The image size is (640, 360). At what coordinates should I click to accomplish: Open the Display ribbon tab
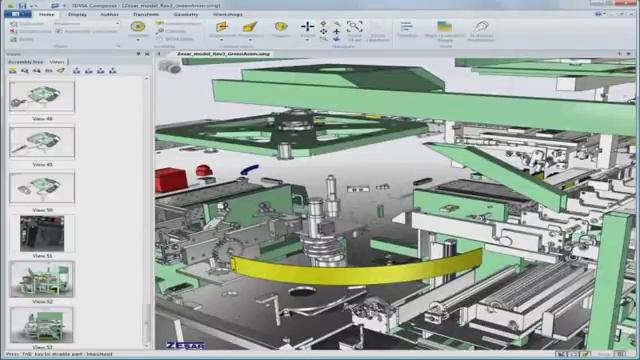pyautogui.click(x=77, y=14)
